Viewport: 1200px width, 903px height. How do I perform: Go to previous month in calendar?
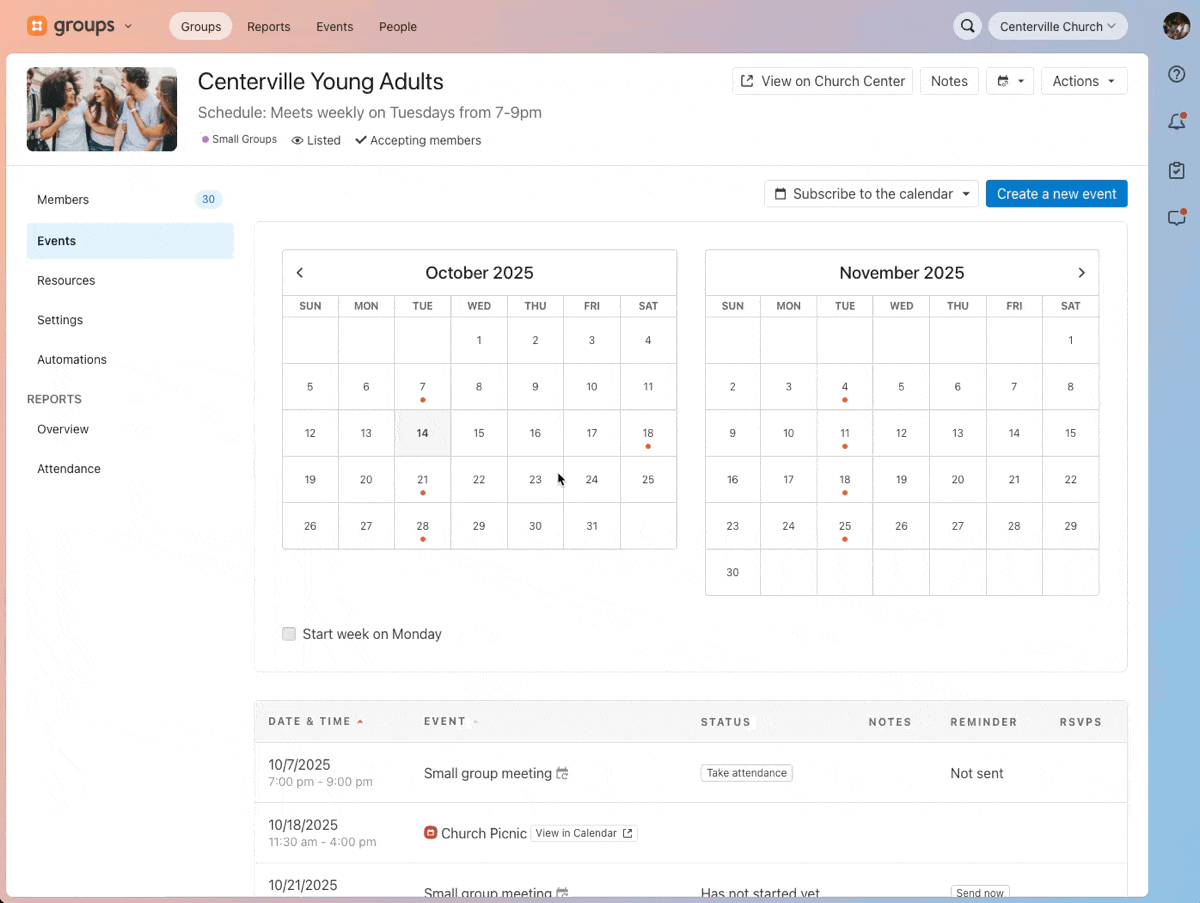pyautogui.click(x=300, y=273)
